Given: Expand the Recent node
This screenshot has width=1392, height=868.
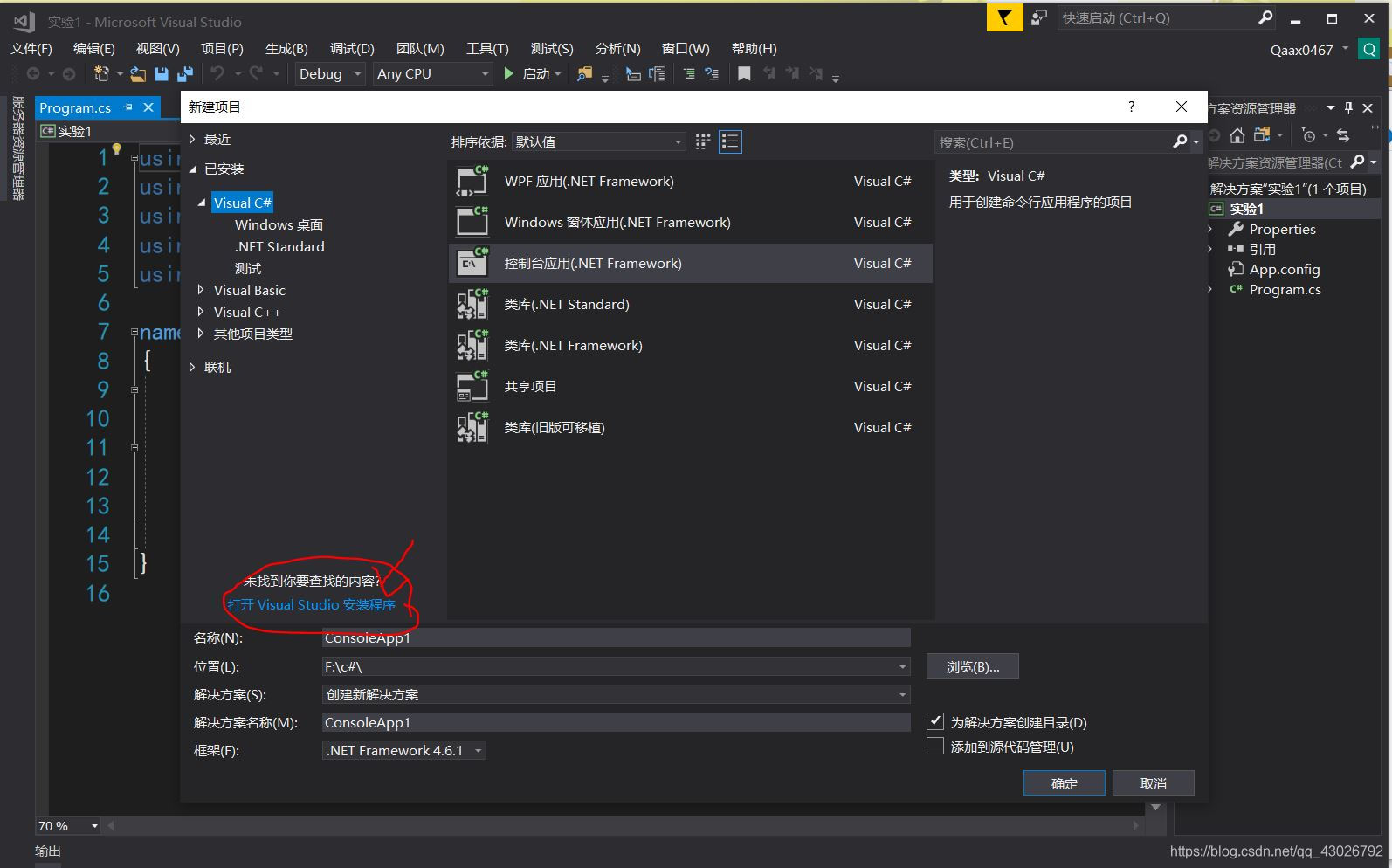Looking at the screenshot, I should click(x=192, y=139).
